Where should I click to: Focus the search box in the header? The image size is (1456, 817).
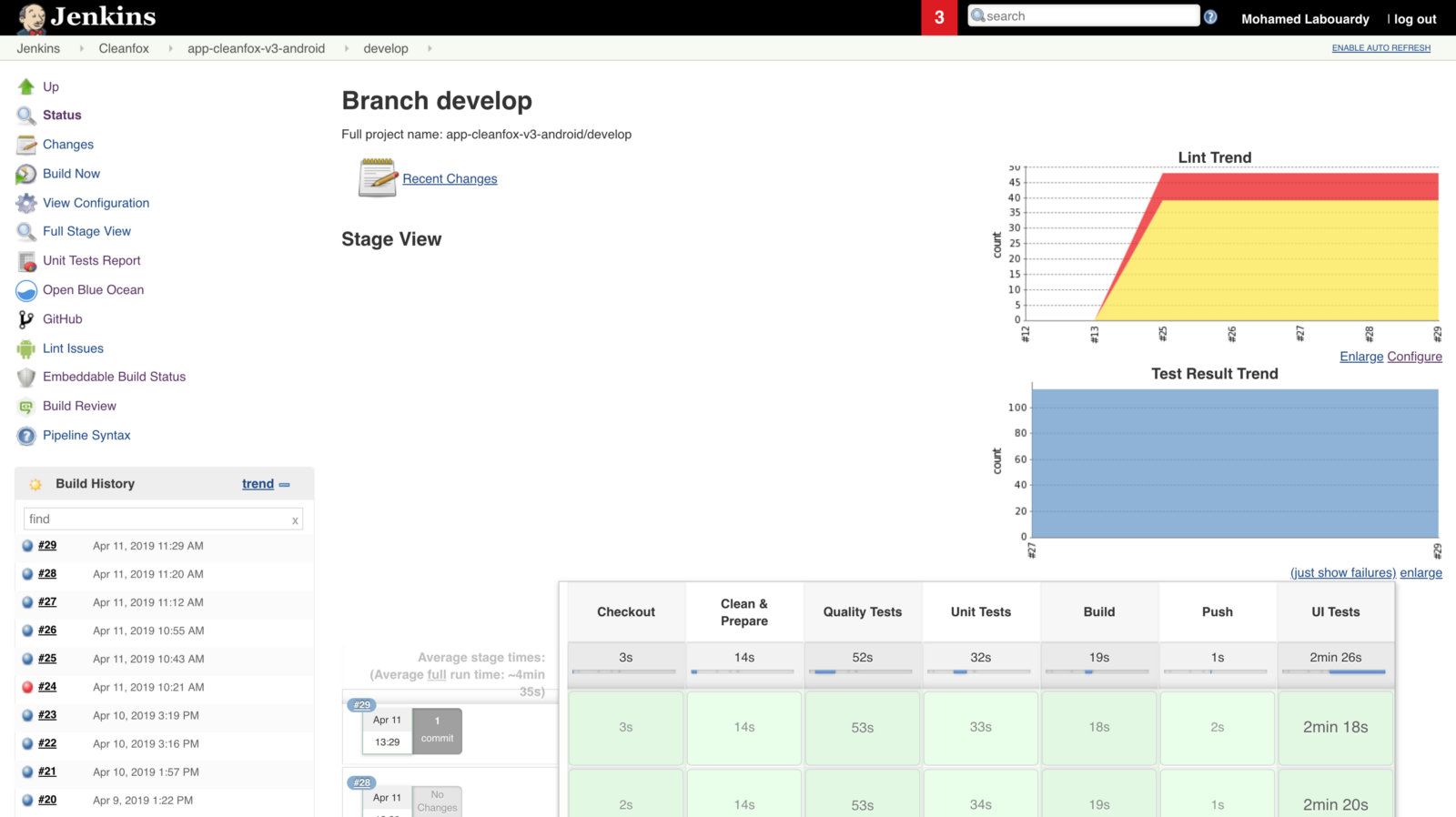pos(1083,16)
